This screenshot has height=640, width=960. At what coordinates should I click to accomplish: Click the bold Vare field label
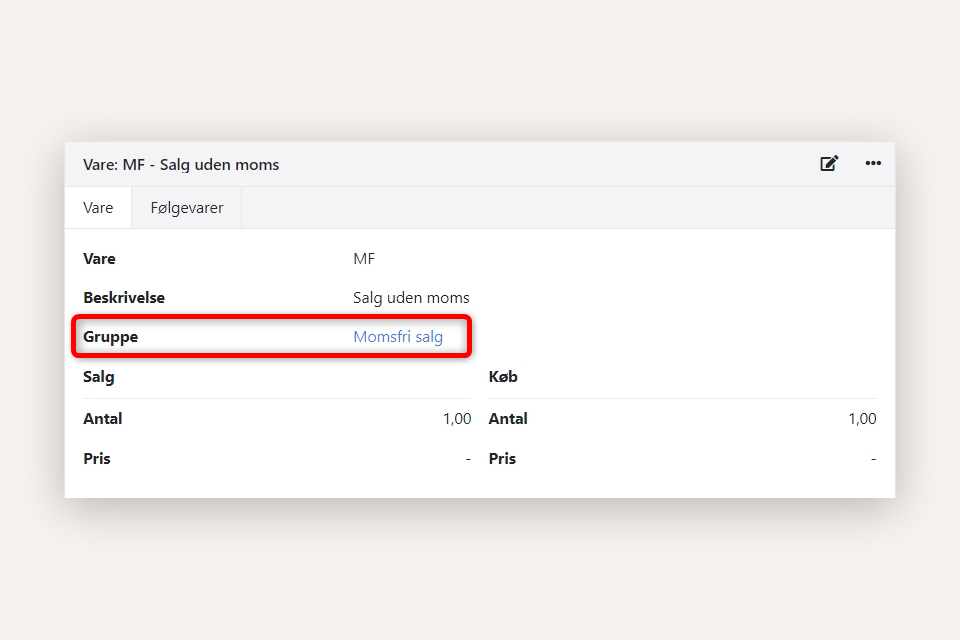(x=99, y=259)
